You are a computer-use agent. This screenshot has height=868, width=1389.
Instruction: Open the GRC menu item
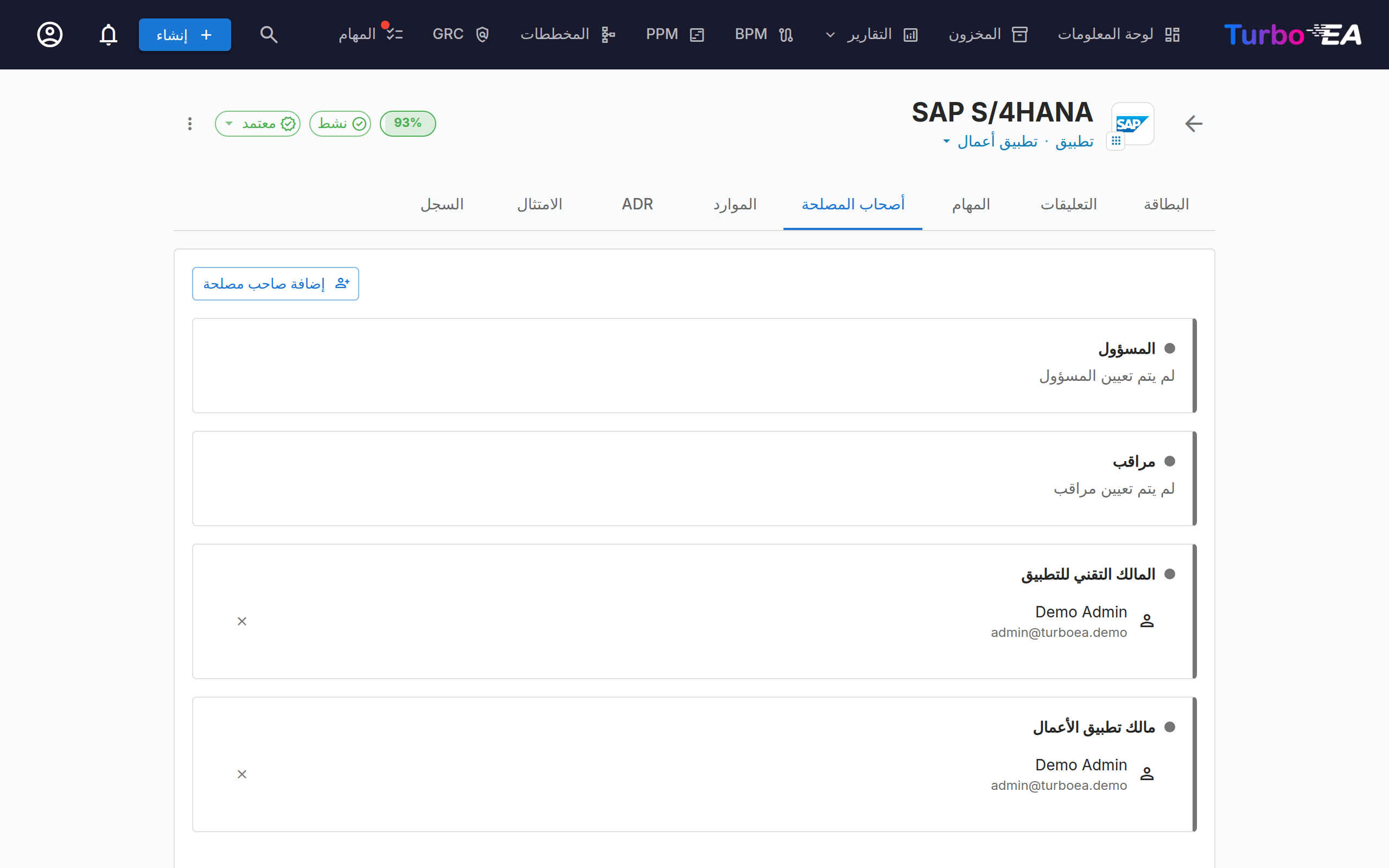tap(461, 34)
